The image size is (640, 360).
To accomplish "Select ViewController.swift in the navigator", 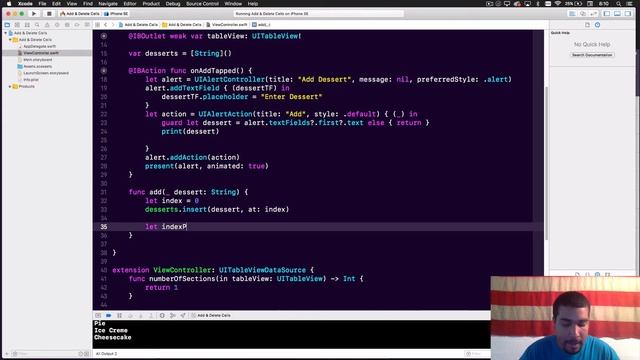I will pos(40,53).
